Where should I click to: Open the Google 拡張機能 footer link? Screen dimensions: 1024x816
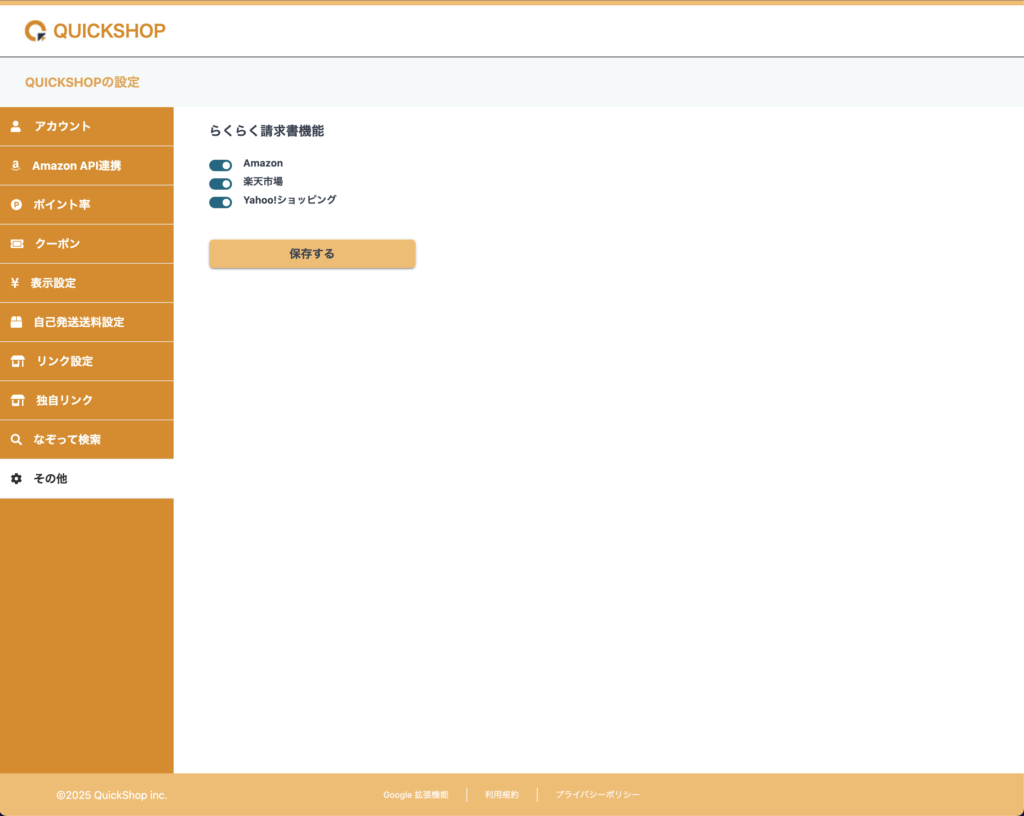pyautogui.click(x=415, y=795)
